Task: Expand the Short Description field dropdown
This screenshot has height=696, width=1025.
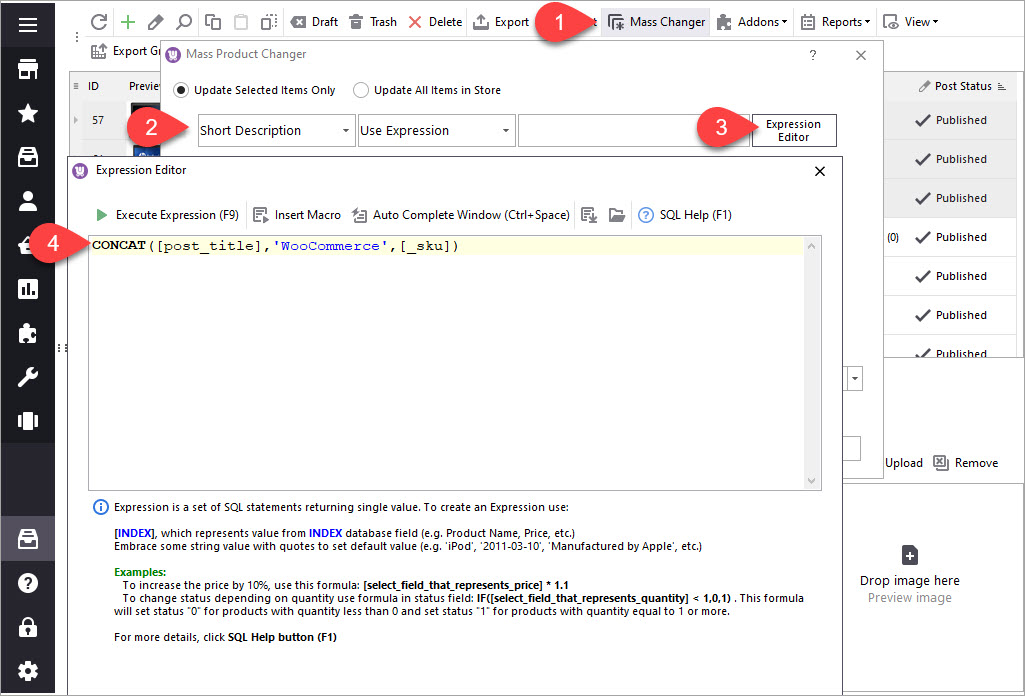Action: point(345,131)
